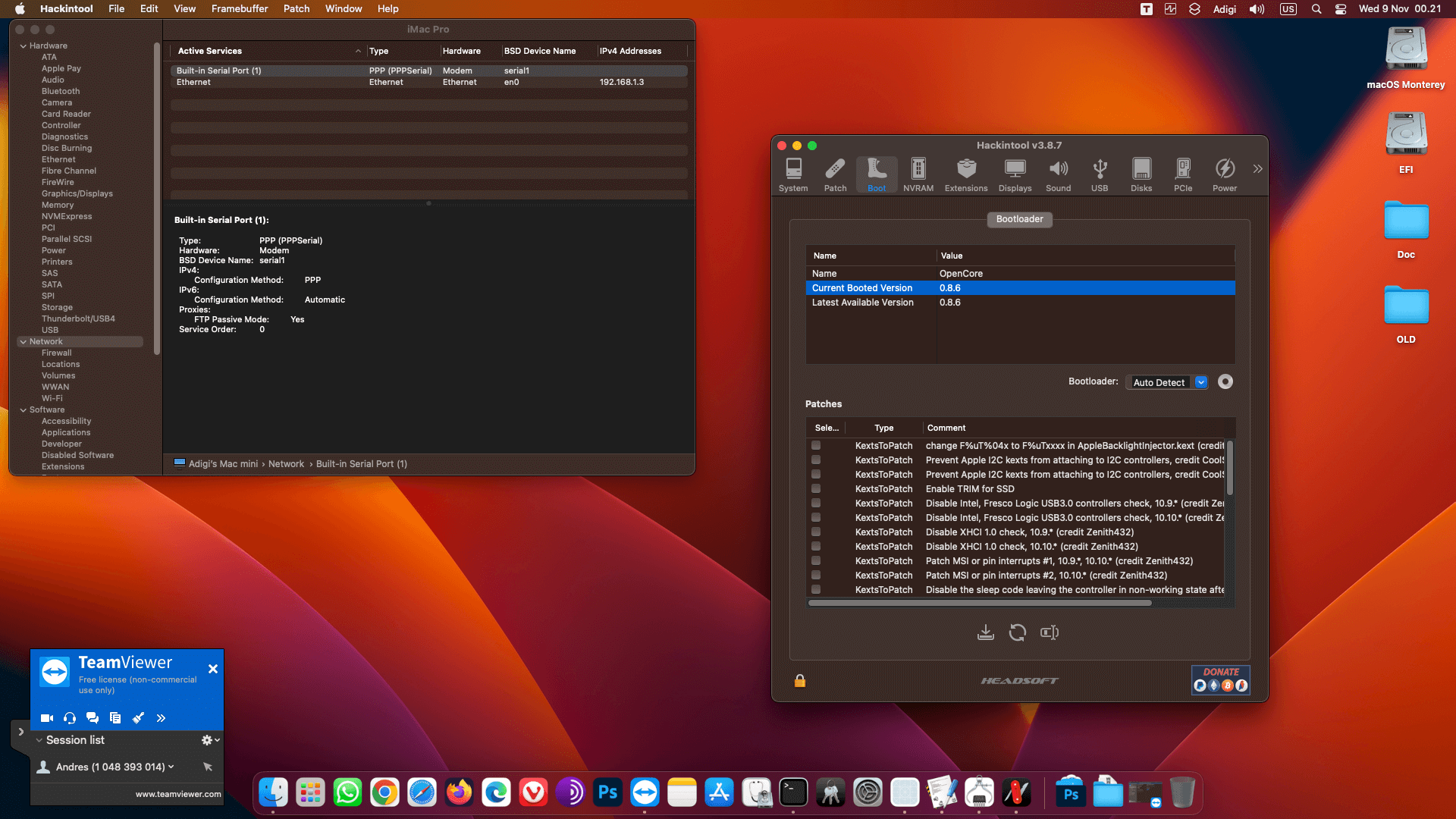Open the Sound section in Hackintool
The height and width of the screenshot is (819, 1456).
(1059, 174)
